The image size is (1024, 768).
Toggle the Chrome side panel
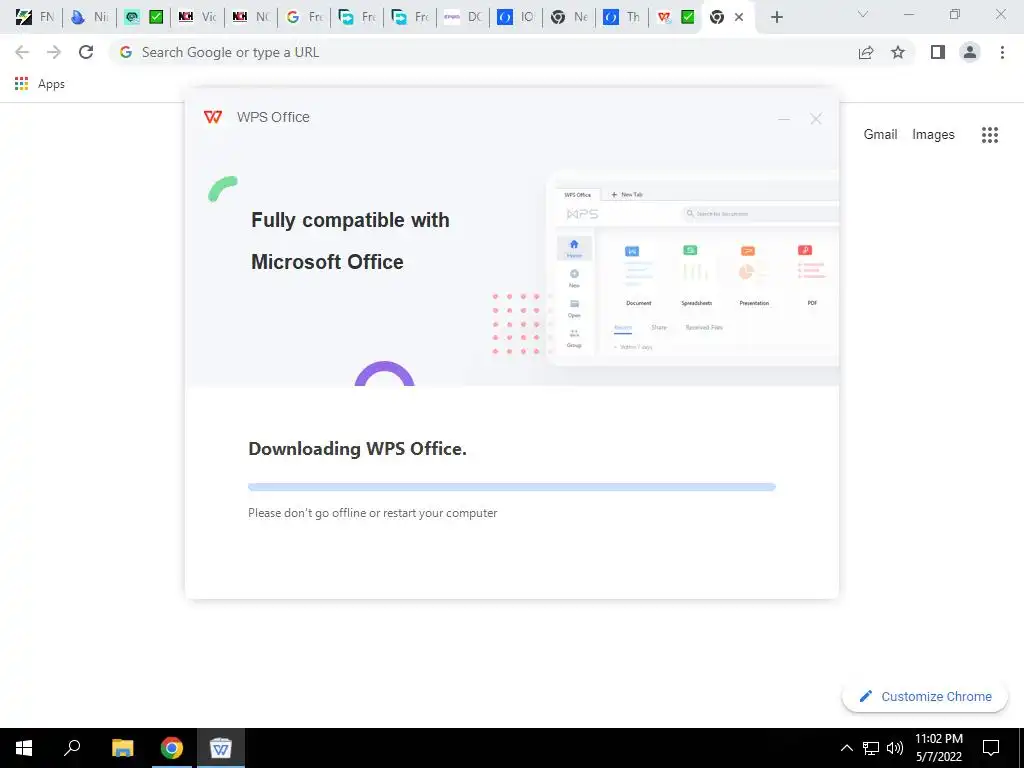point(938,52)
